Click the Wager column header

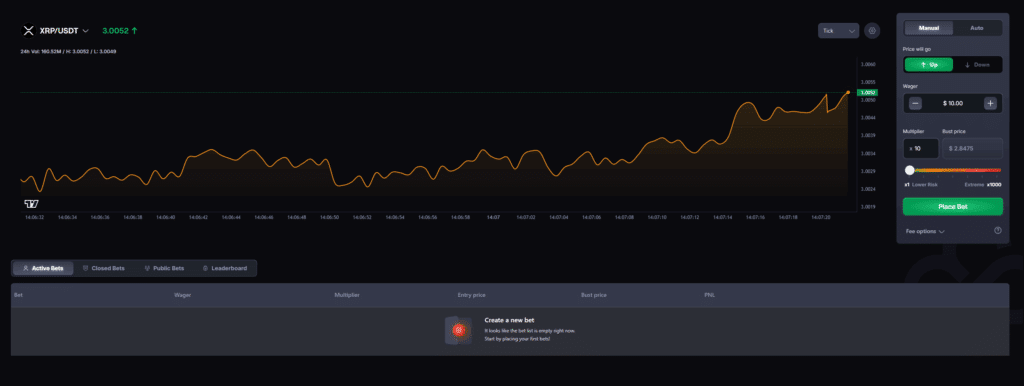(x=182, y=295)
